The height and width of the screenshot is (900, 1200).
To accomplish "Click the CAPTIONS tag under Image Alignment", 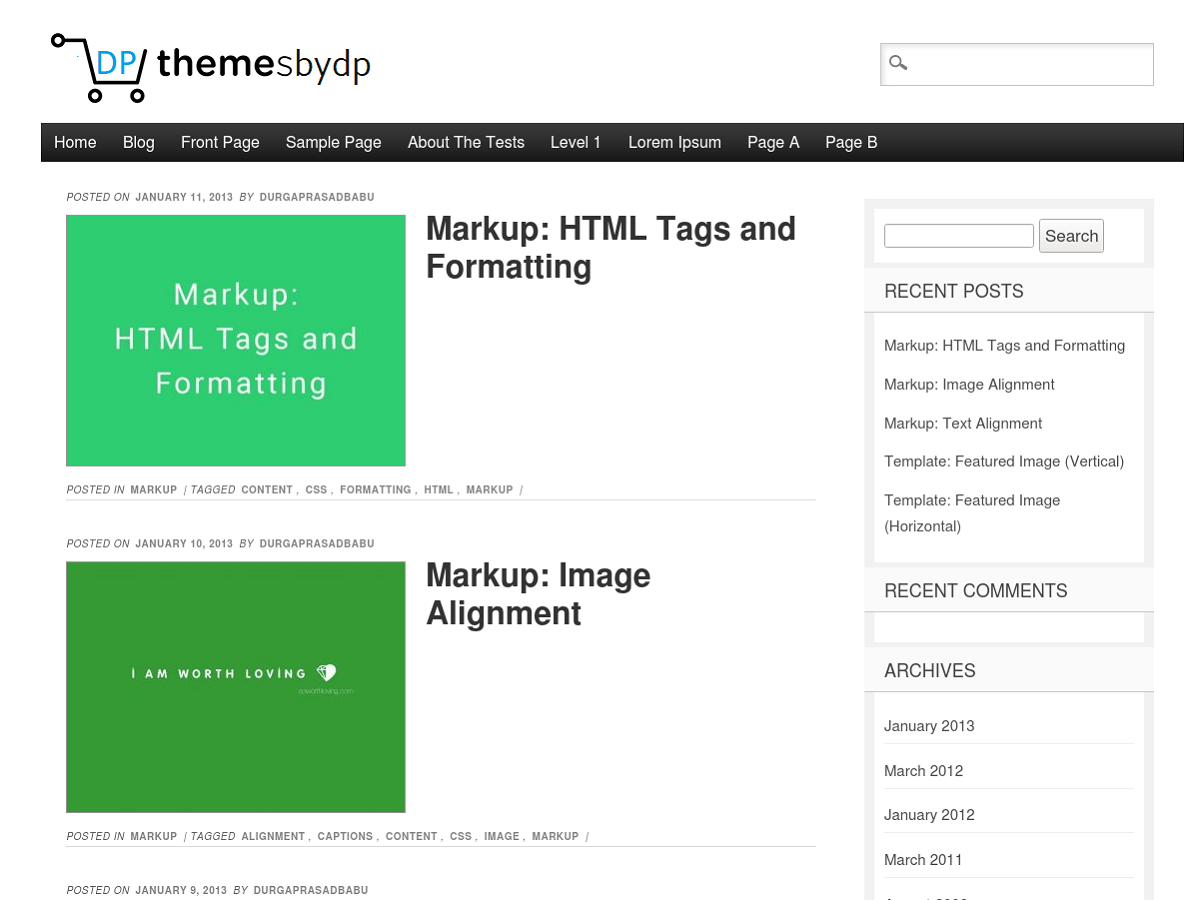I will coord(345,836).
